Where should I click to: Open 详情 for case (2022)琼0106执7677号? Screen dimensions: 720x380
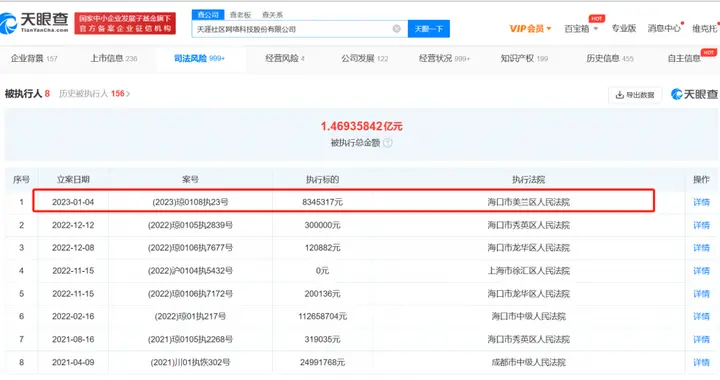click(x=701, y=248)
